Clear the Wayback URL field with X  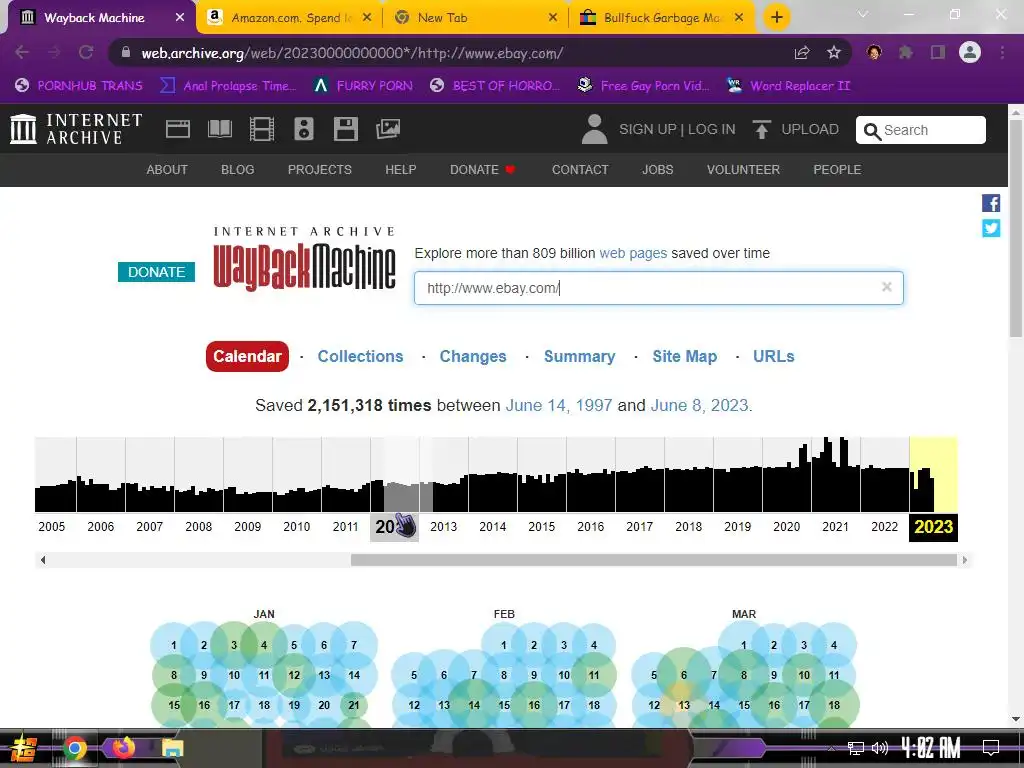886,287
